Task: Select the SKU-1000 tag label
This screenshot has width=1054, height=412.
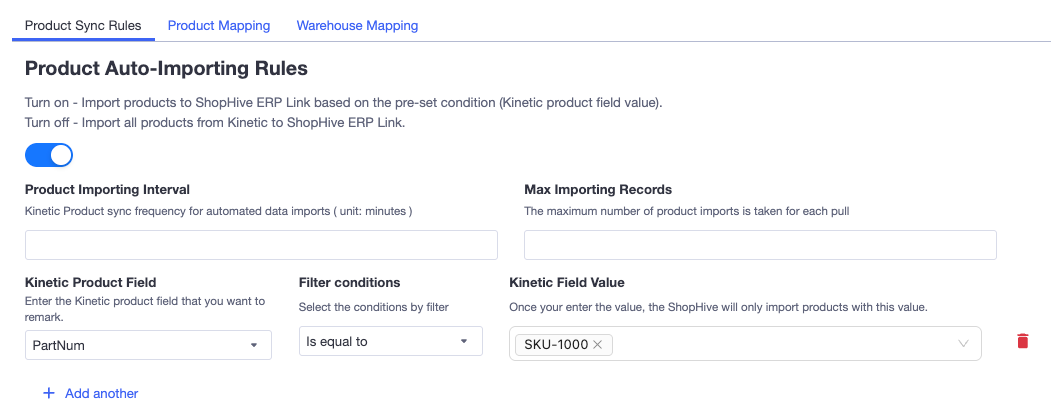Action: point(556,345)
